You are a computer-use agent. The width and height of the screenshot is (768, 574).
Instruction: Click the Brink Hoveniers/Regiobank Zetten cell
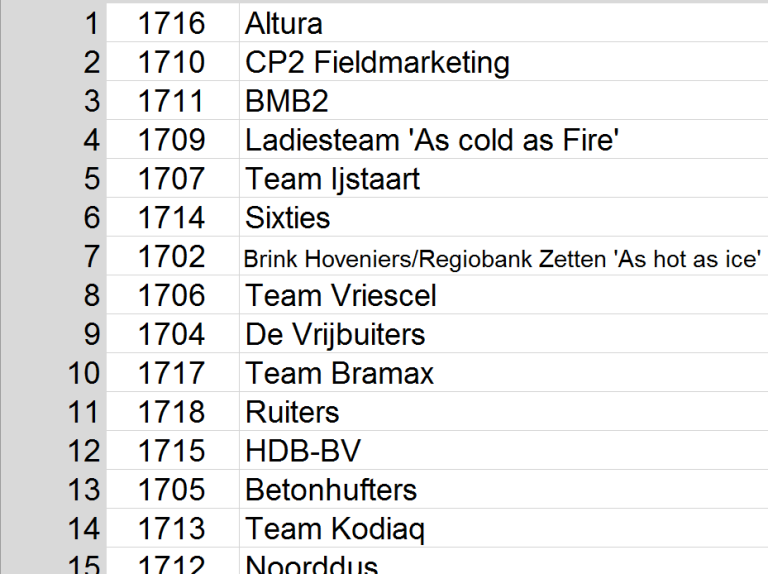pos(497,258)
